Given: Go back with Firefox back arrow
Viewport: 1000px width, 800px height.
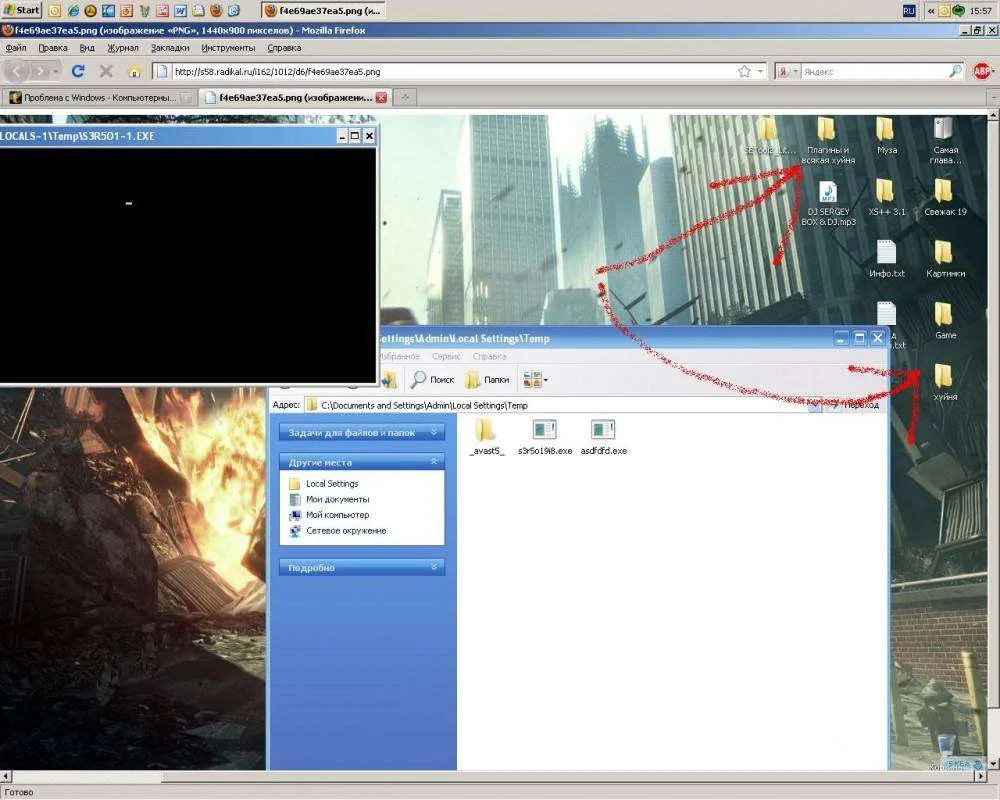Looking at the screenshot, I should 18,71.
